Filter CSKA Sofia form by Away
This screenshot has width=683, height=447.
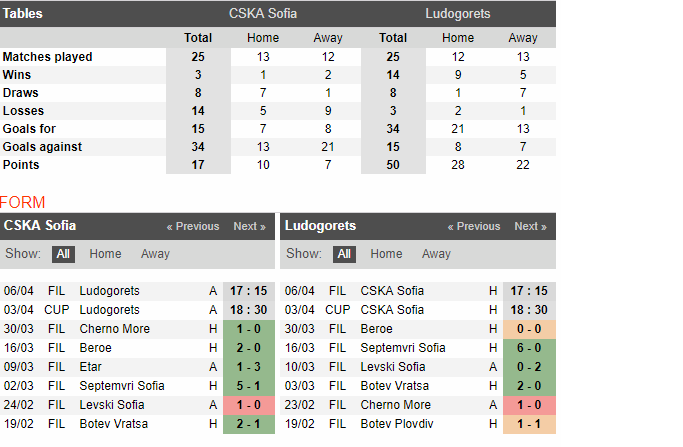[x=155, y=254]
